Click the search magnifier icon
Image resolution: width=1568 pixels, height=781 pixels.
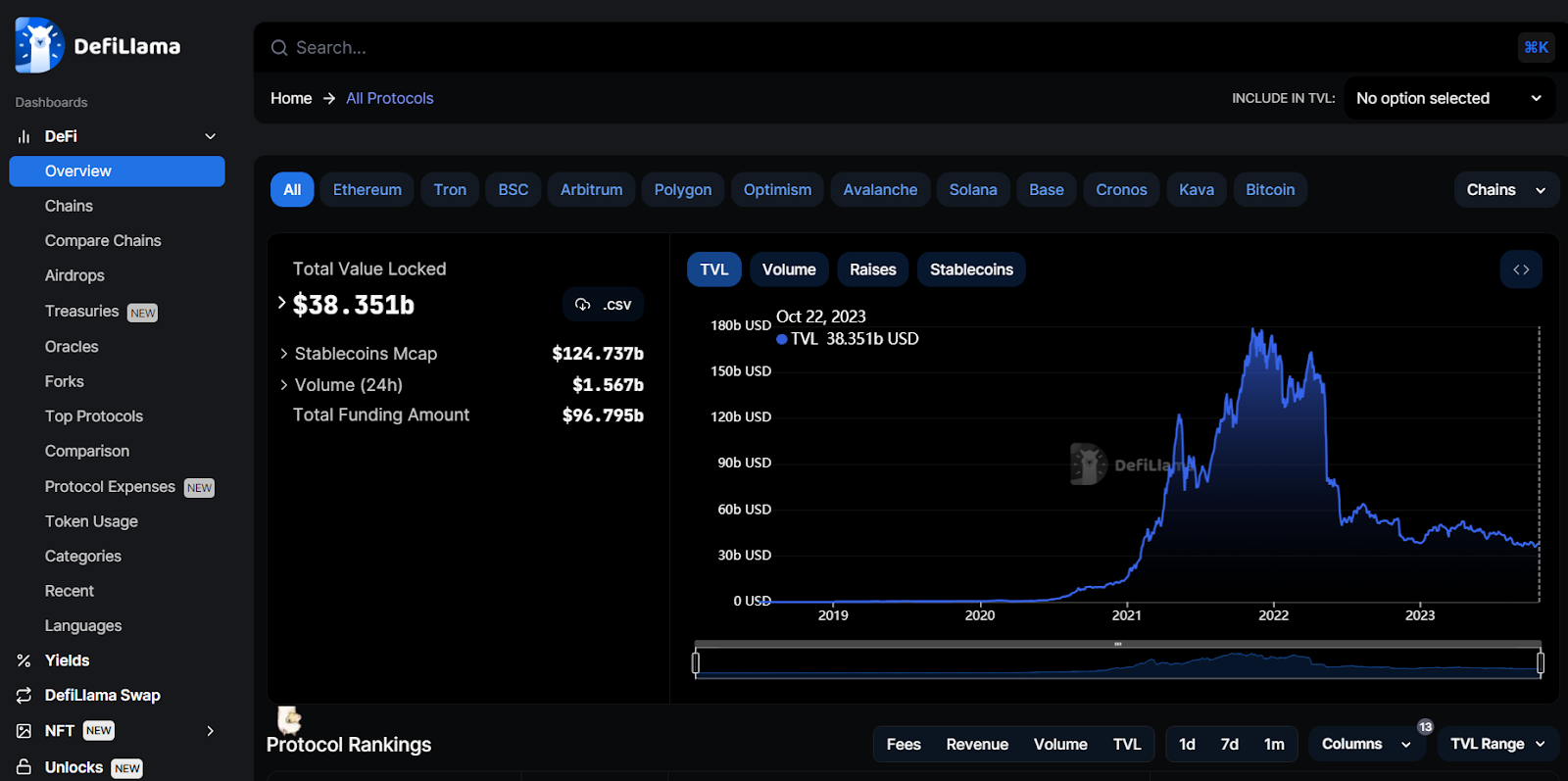279,48
